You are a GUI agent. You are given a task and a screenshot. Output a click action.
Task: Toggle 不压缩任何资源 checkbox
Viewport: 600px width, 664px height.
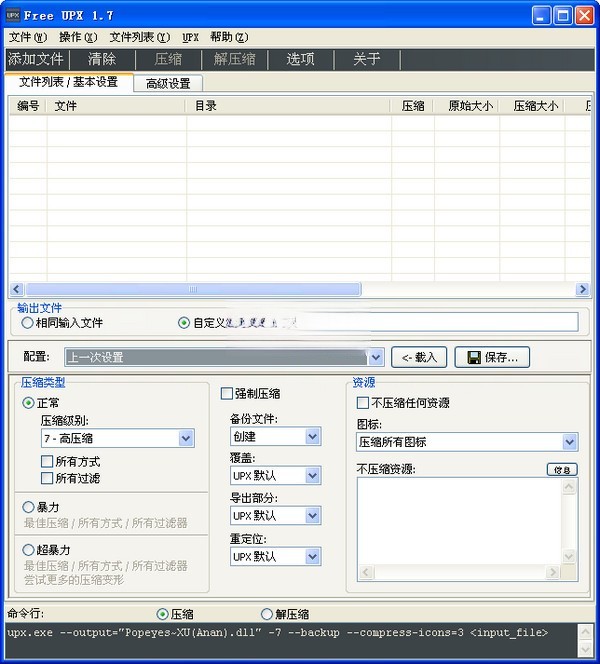tap(403, 403)
